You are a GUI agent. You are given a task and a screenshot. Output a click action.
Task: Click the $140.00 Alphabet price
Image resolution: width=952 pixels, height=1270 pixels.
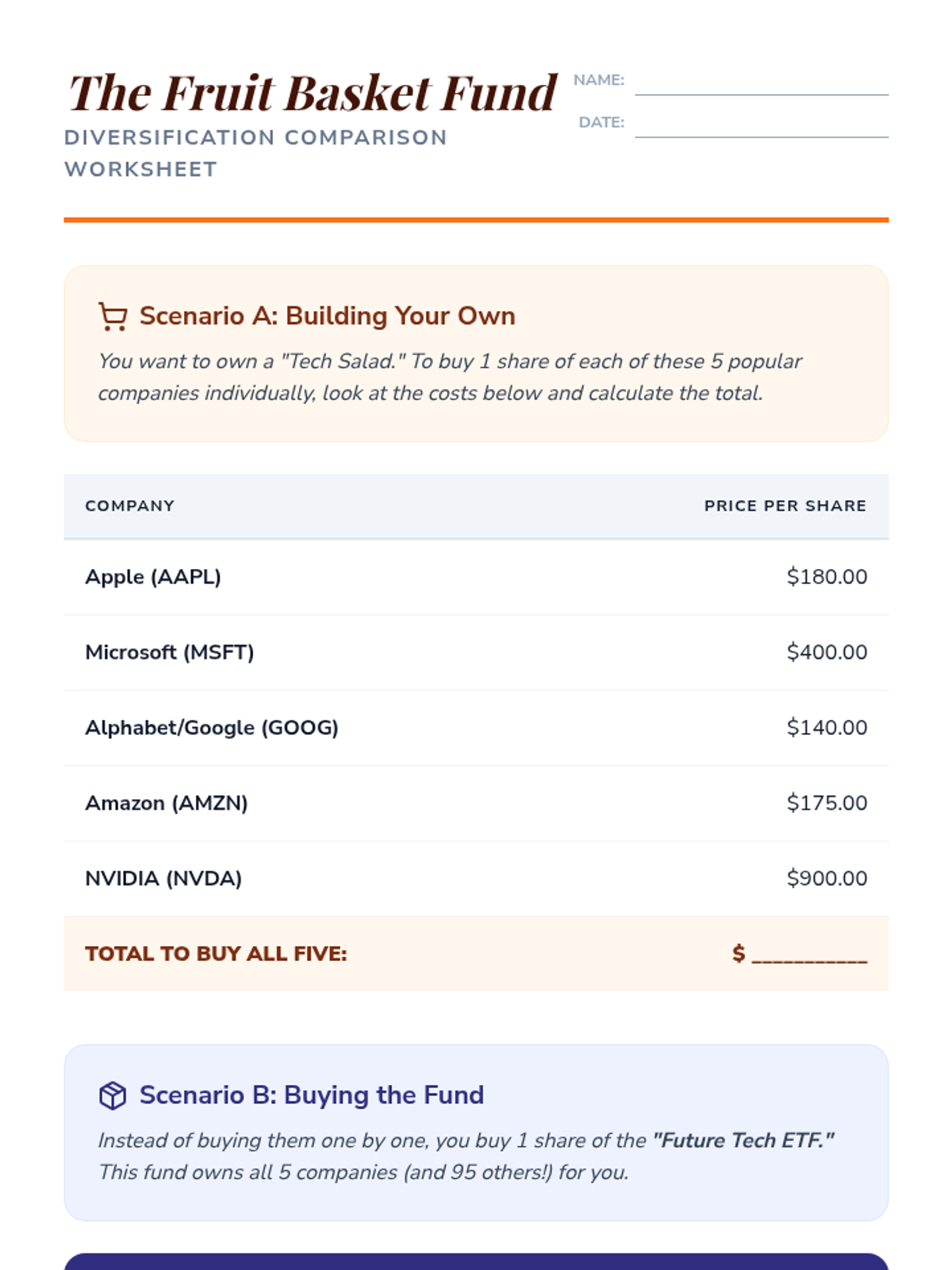pyautogui.click(x=827, y=728)
